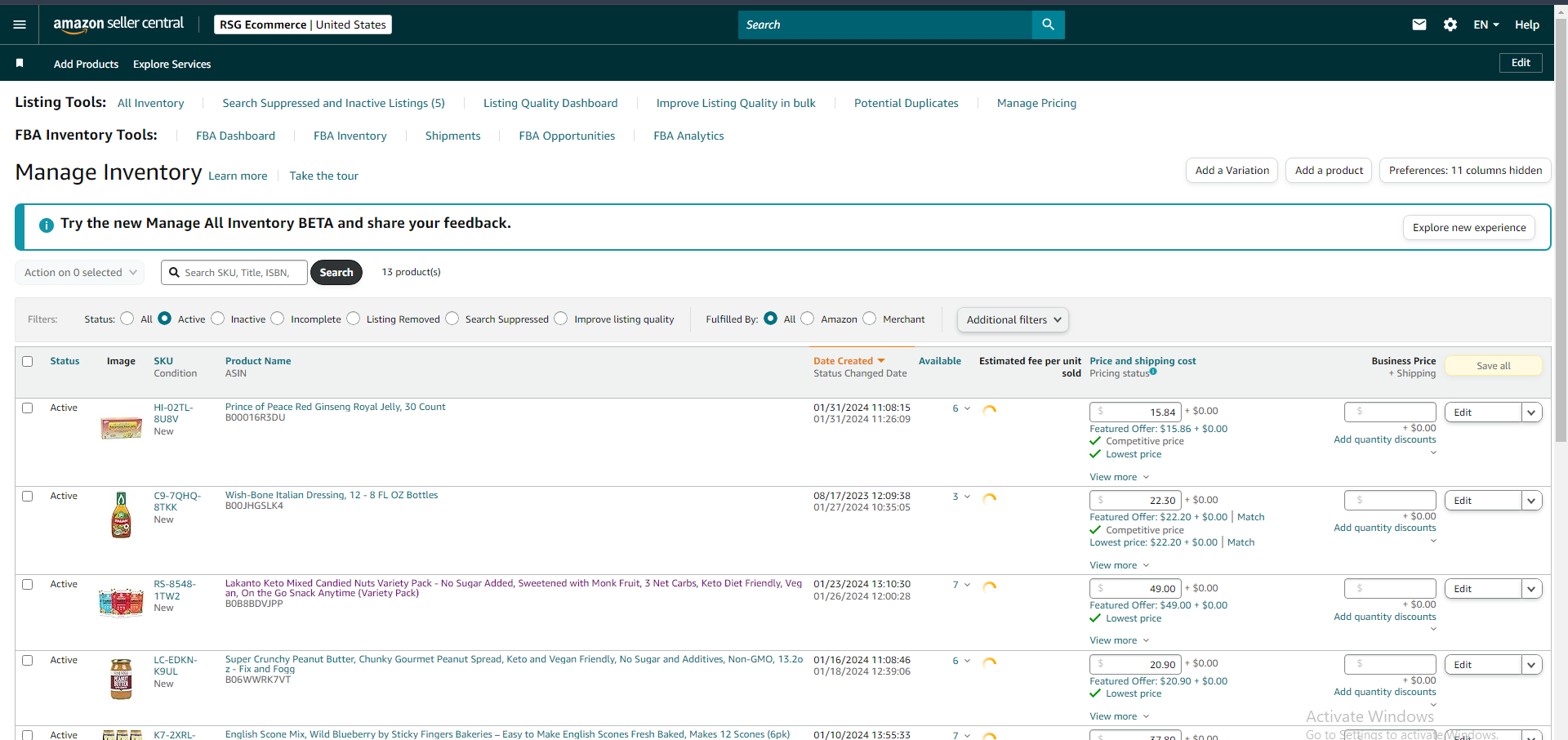
Task: Expand available quantity chevron for Lakanto Nuts
Action: [x=967, y=585]
